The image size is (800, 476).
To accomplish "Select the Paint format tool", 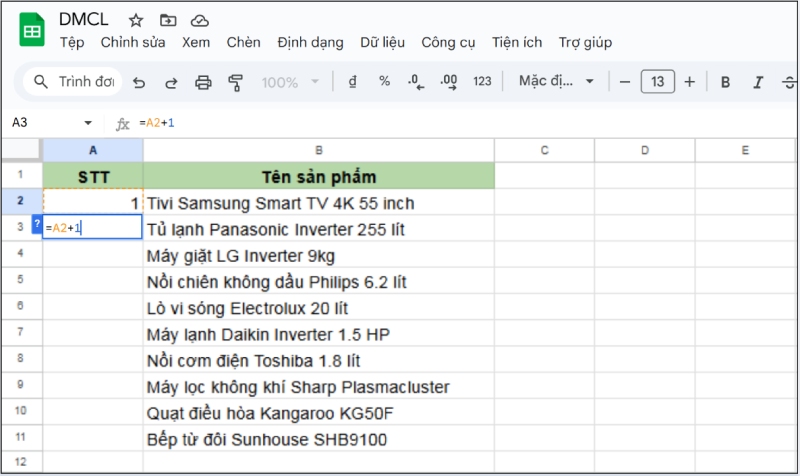I will 235,82.
